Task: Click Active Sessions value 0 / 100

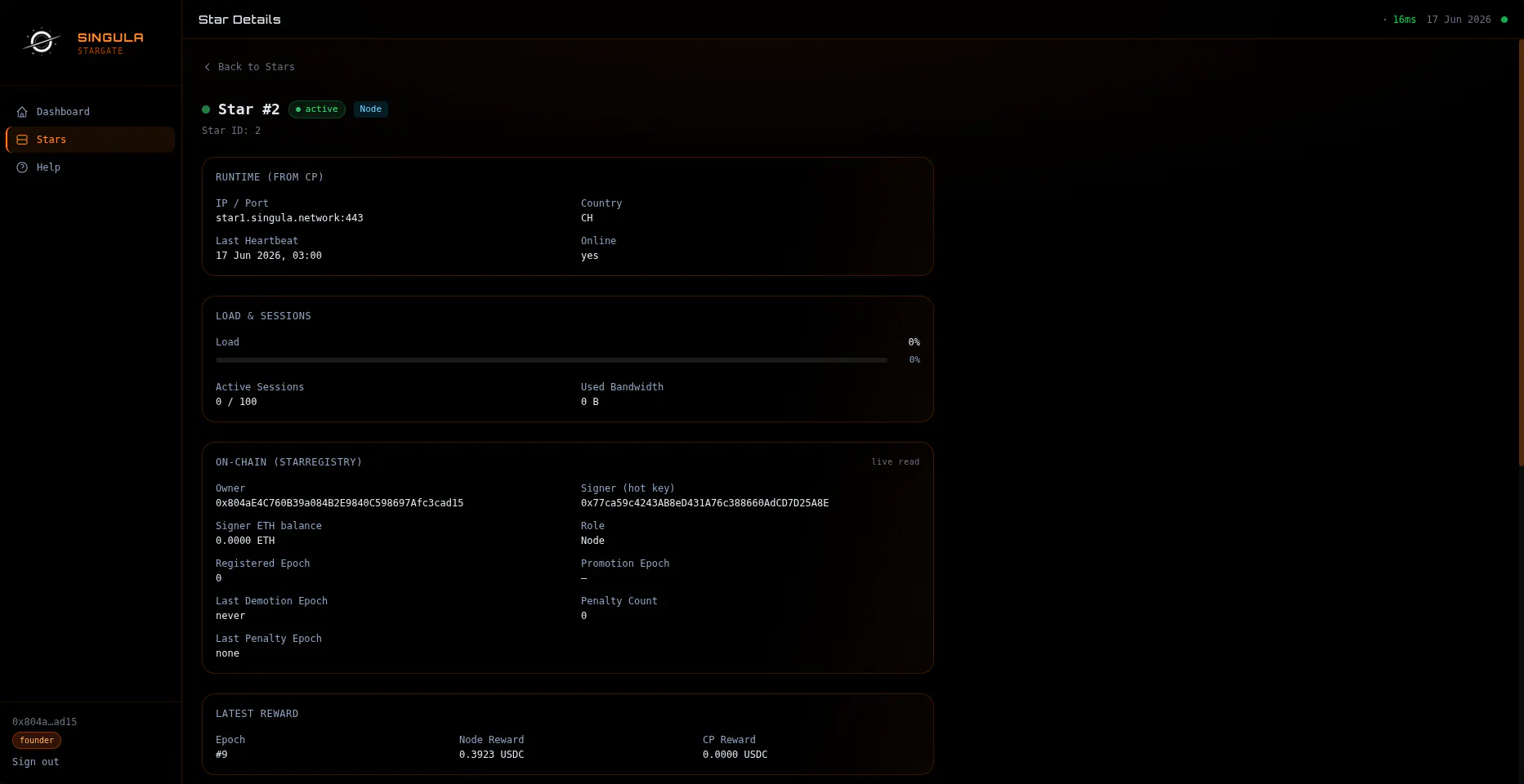Action: 236,402
